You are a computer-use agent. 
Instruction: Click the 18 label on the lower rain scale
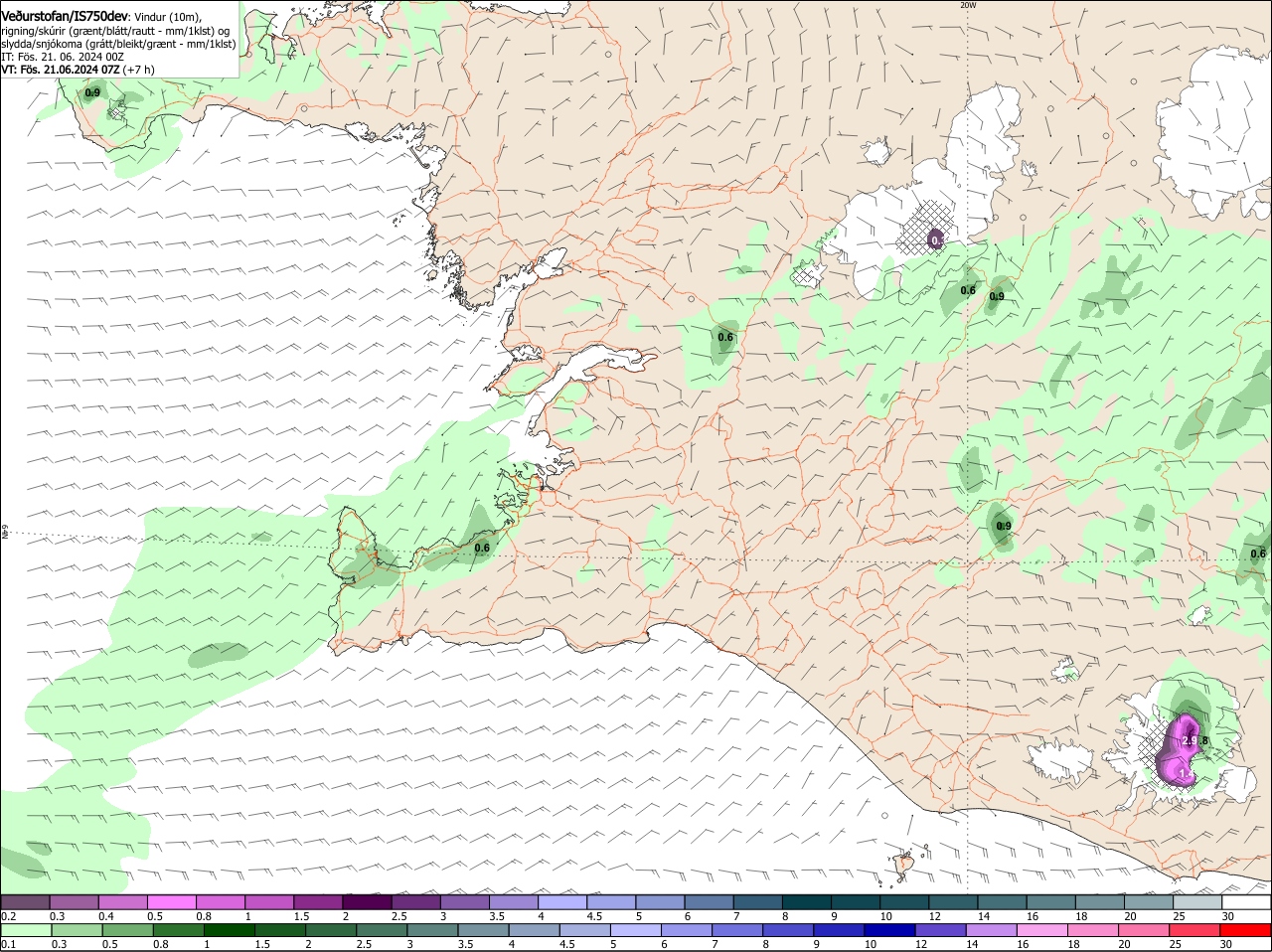coord(1072,944)
